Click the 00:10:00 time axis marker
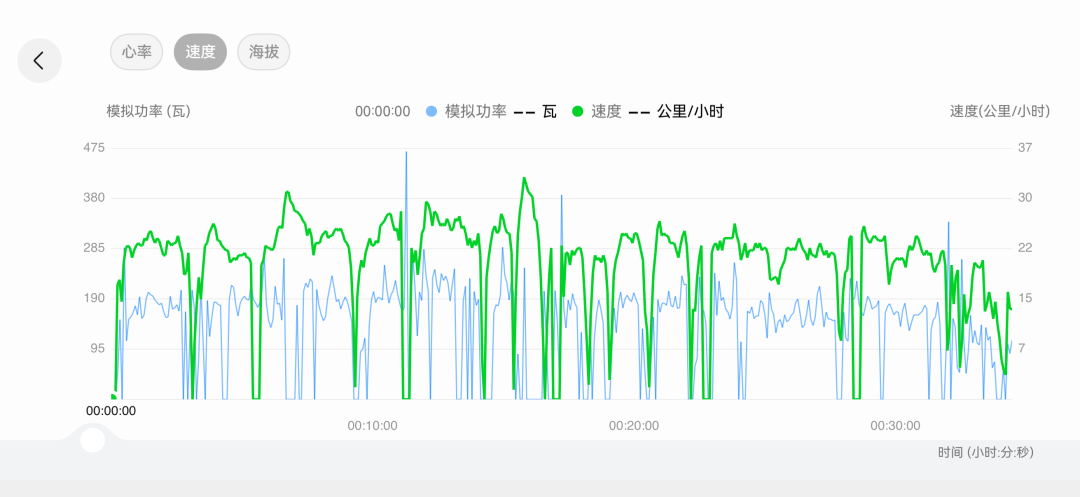This screenshot has width=1080, height=497. (x=372, y=425)
